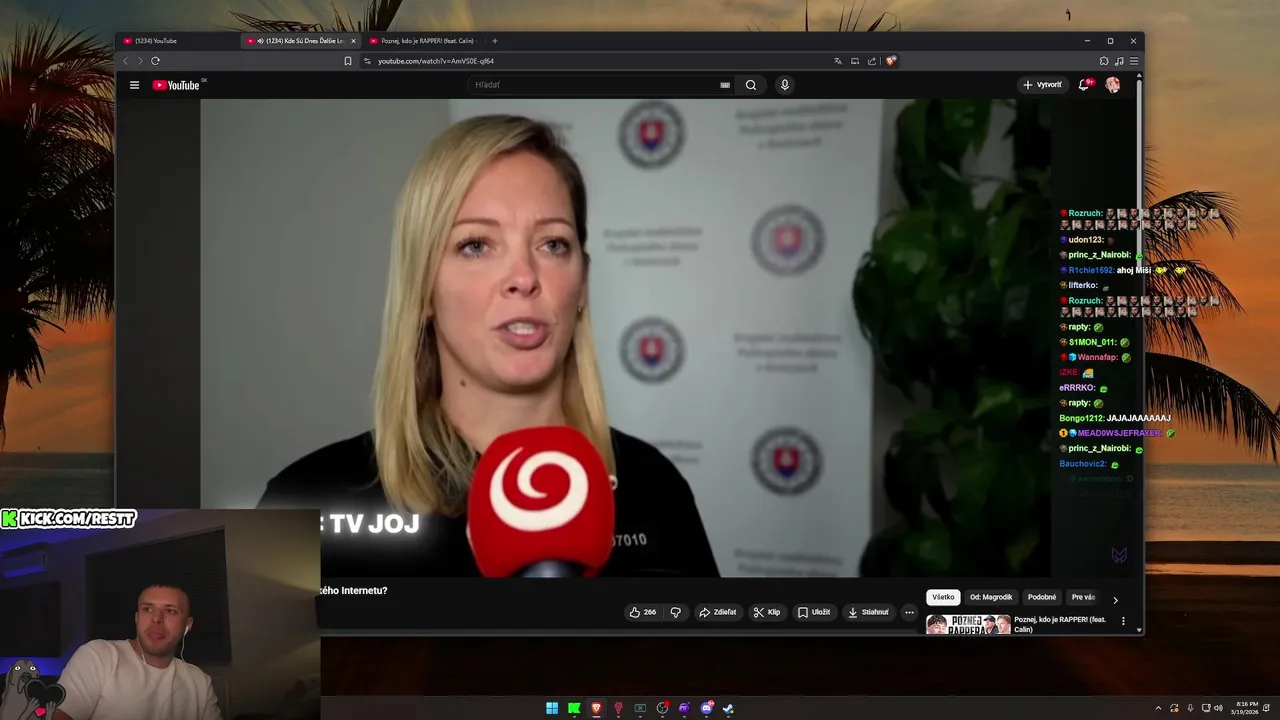This screenshot has height=720, width=1280.
Task: Open YouTube notifications bell
Action: (x=1084, y=85)
